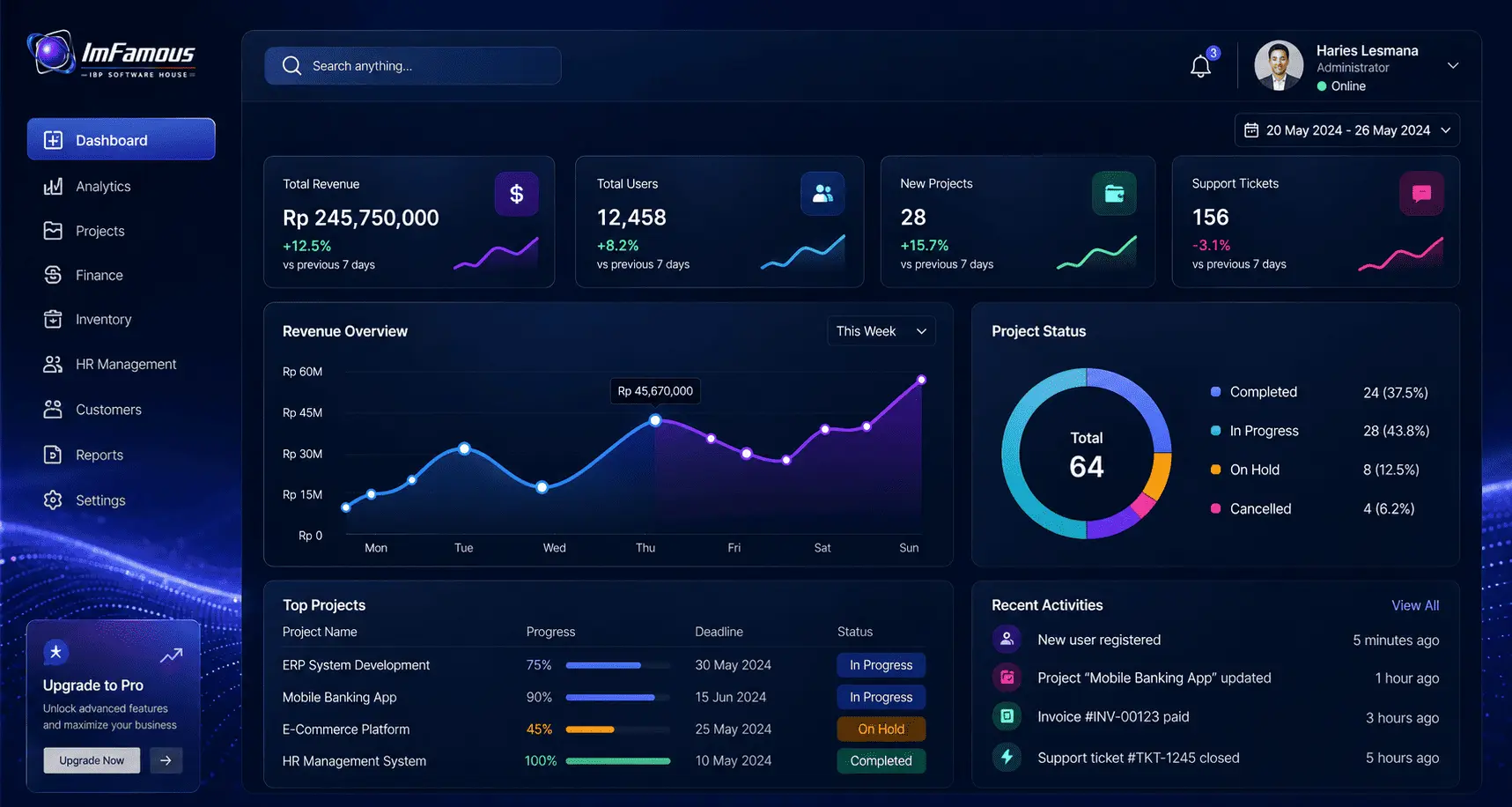Click the Rp 245,750,000 revenue value
Screen dimensions: 1512x807
361,218
